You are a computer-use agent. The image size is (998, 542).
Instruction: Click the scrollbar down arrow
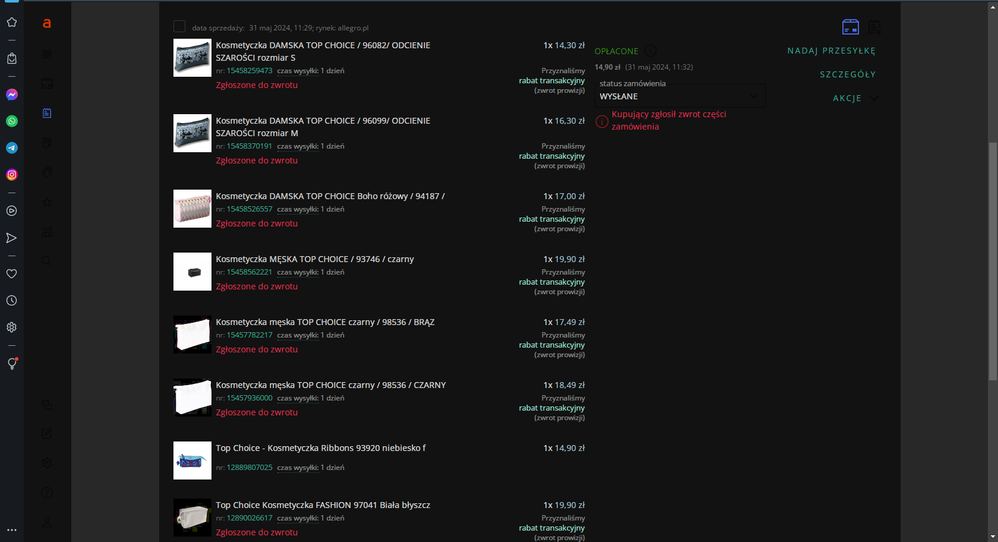[992, 537]
